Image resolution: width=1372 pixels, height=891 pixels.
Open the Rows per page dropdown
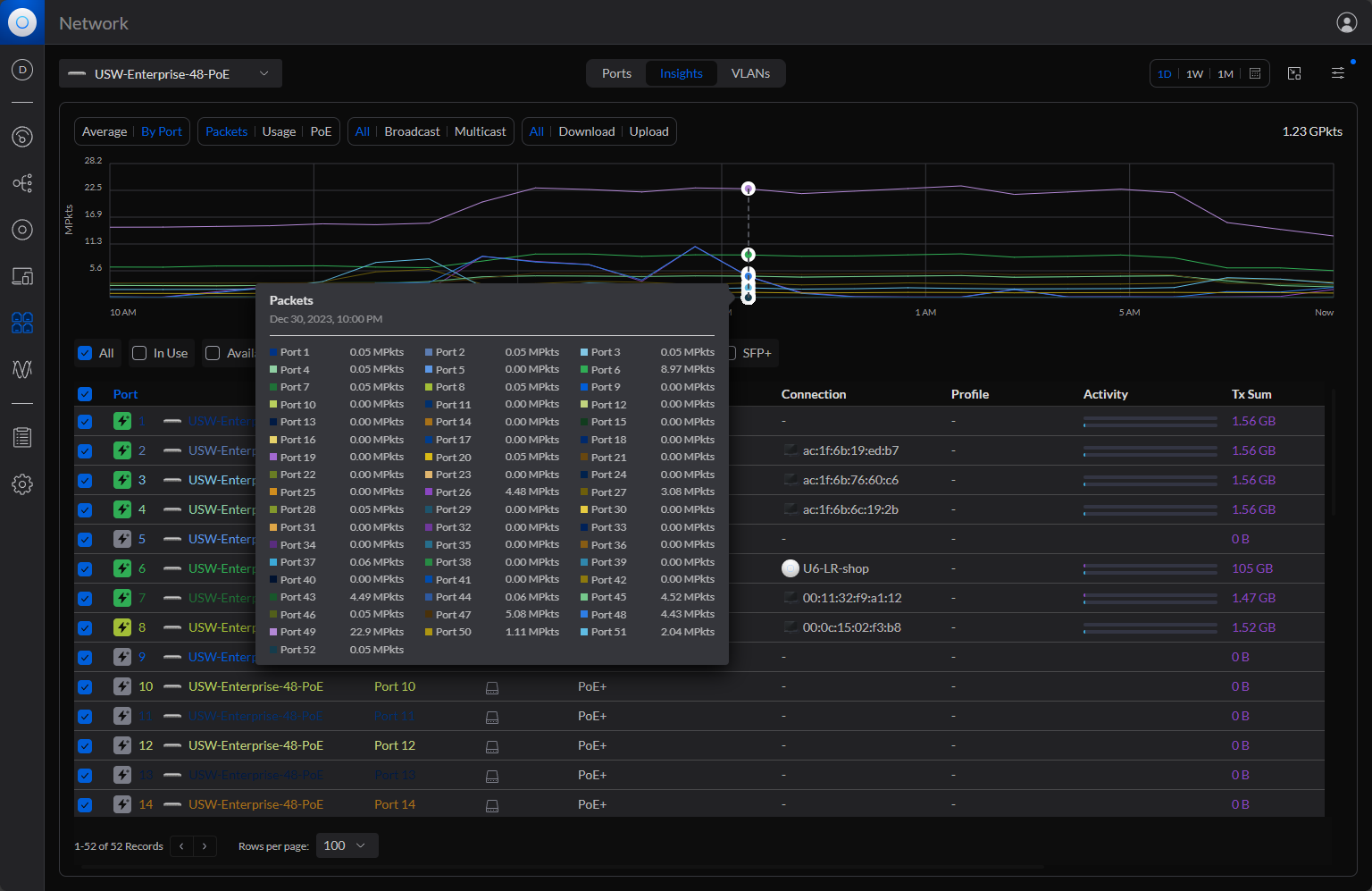[347, 845]
